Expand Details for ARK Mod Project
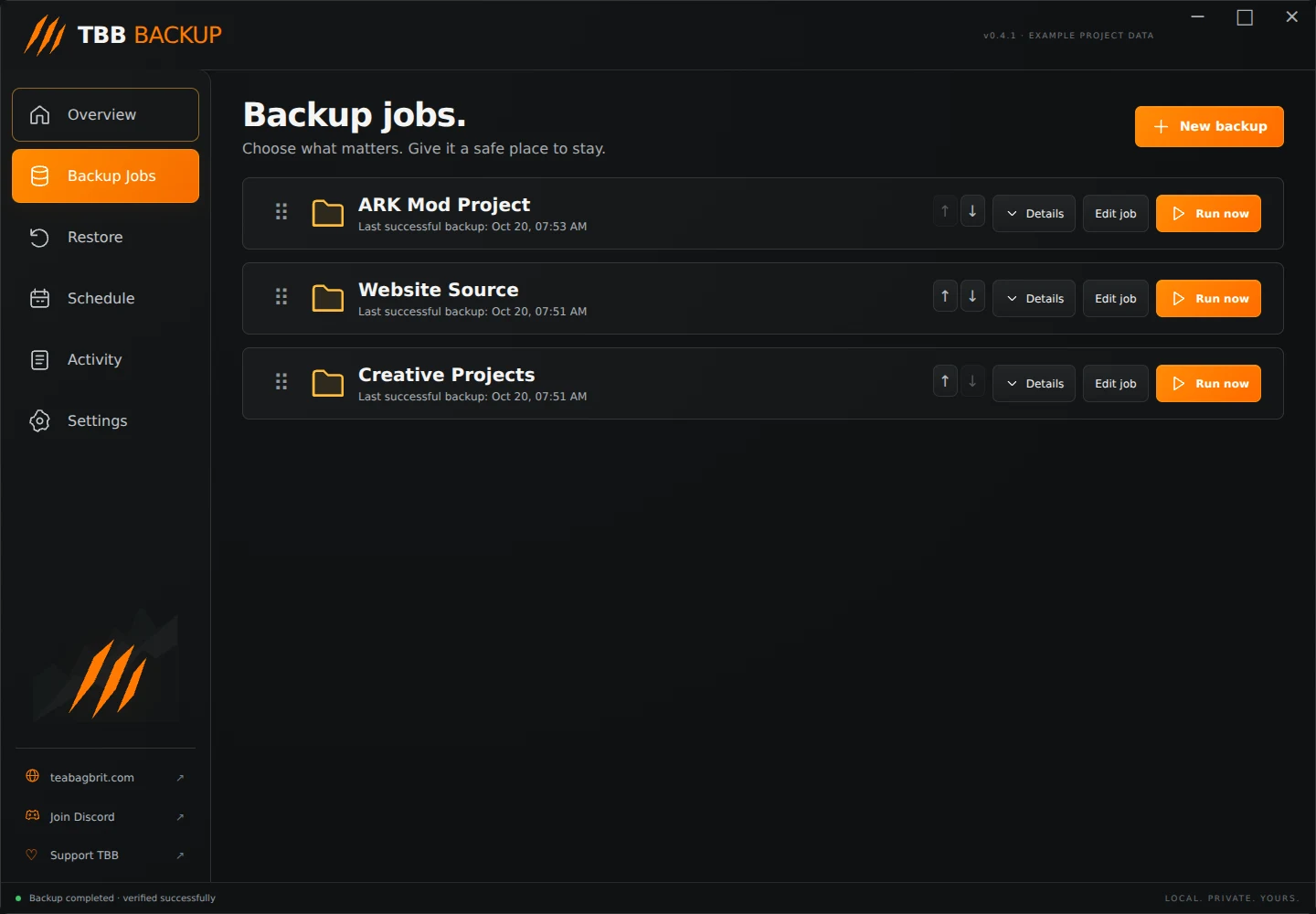The height and width of the screenshot is (914, 1316). click(x=1034, y=214)
